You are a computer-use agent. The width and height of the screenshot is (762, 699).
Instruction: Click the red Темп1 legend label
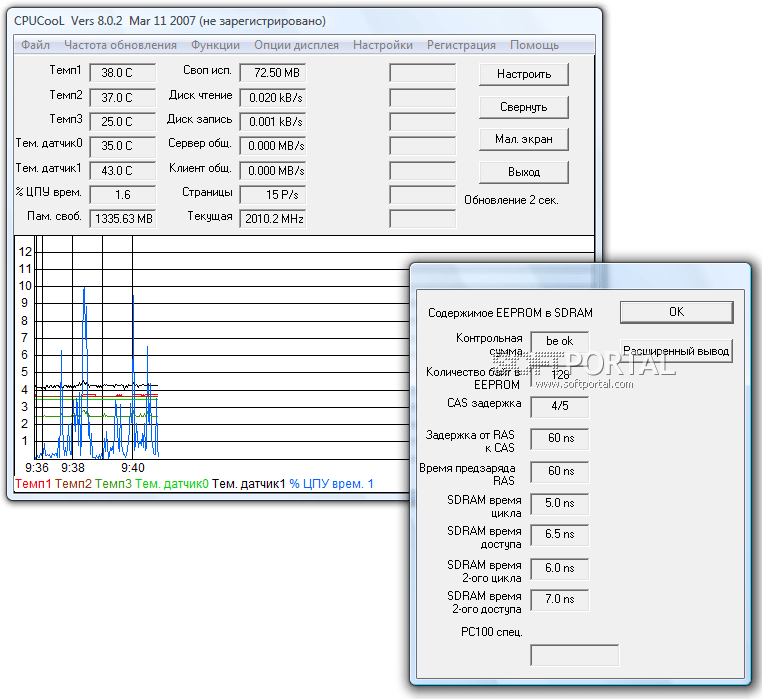coord(33,484)
